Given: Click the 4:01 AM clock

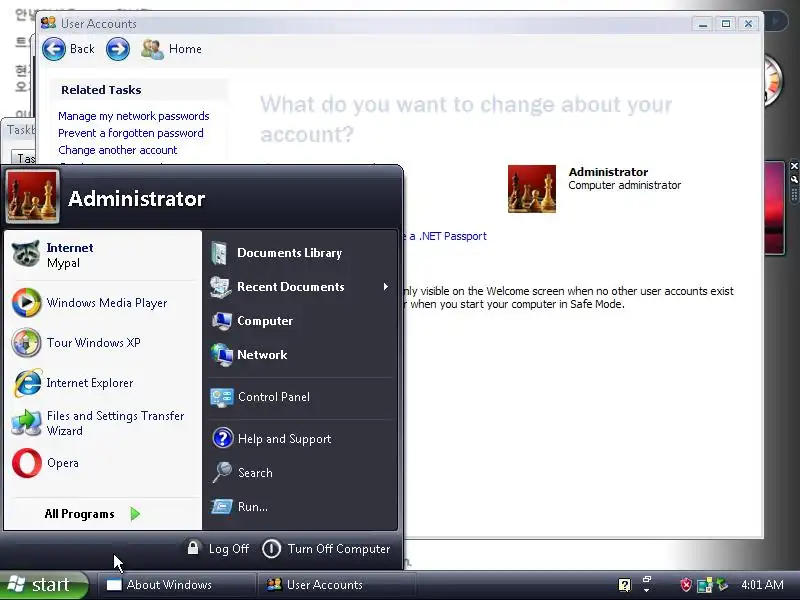Looking at the screenshot, I should pos(762,585).
